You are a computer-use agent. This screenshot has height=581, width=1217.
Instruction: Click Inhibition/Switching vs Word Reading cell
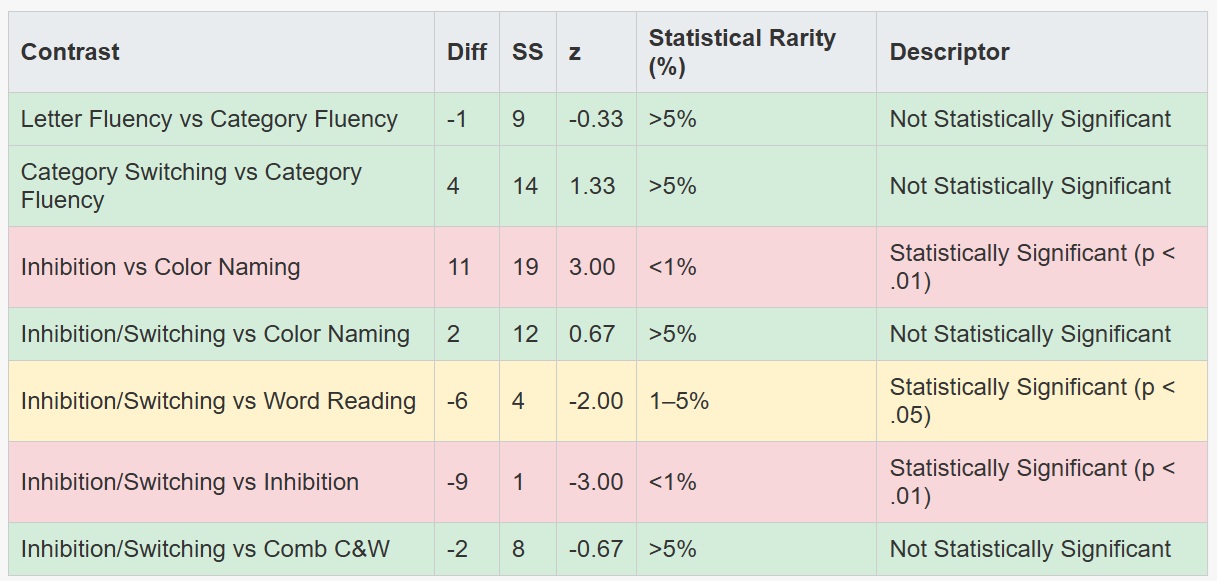pos(218,401)
